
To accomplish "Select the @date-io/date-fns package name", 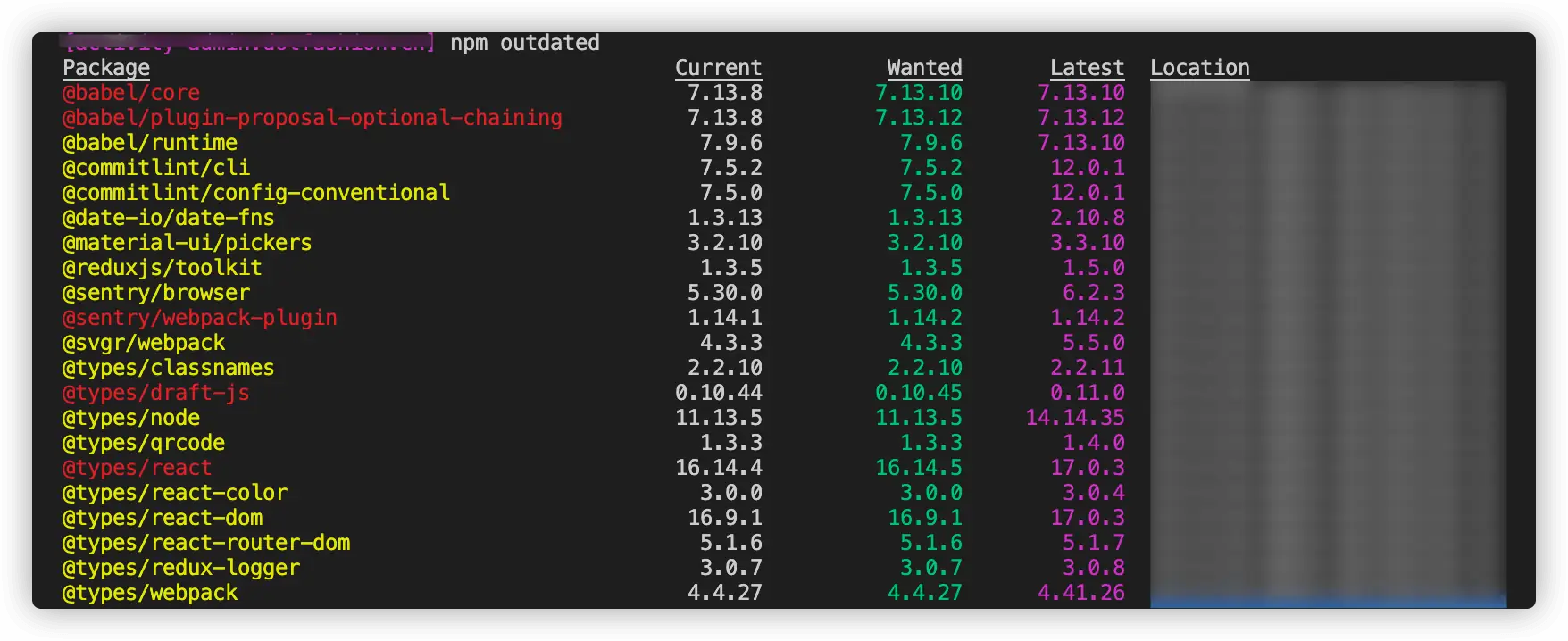I will click(169, 218).
